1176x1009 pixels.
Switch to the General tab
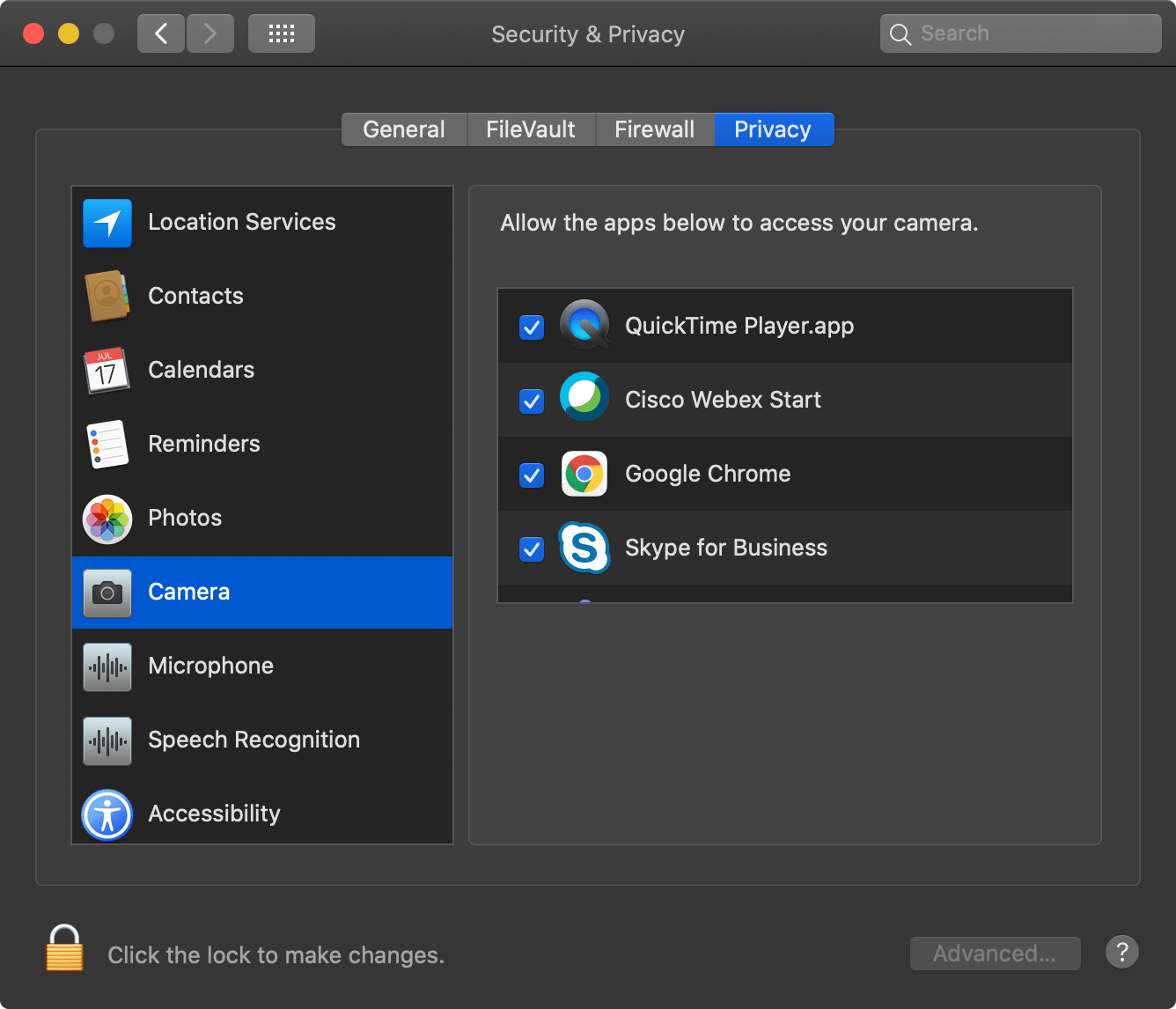404,129
